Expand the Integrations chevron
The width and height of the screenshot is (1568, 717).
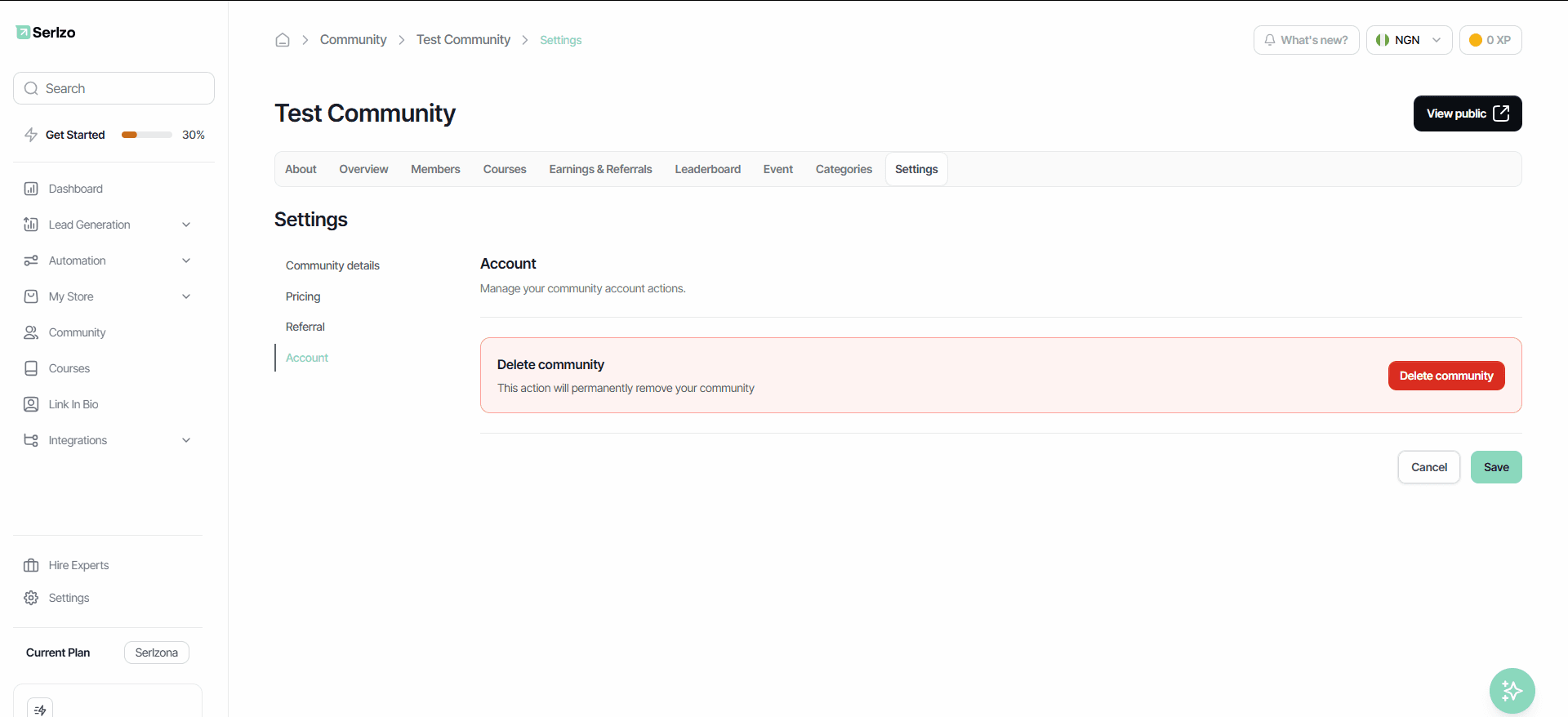point(186,440)
